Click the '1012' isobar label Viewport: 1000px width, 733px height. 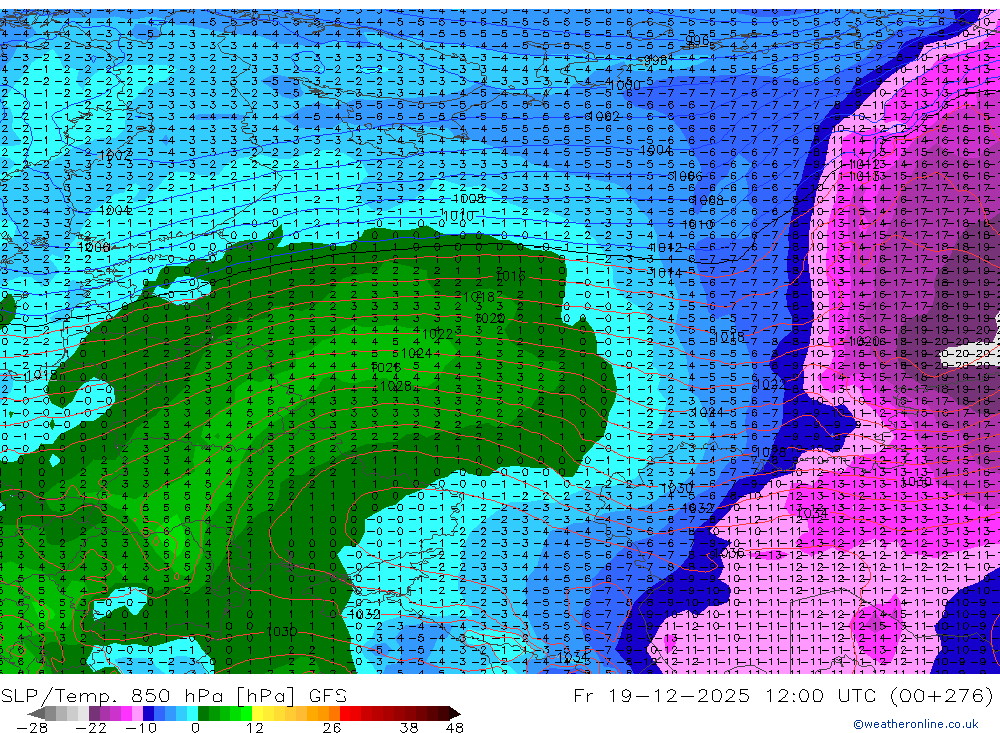(665, 248)
